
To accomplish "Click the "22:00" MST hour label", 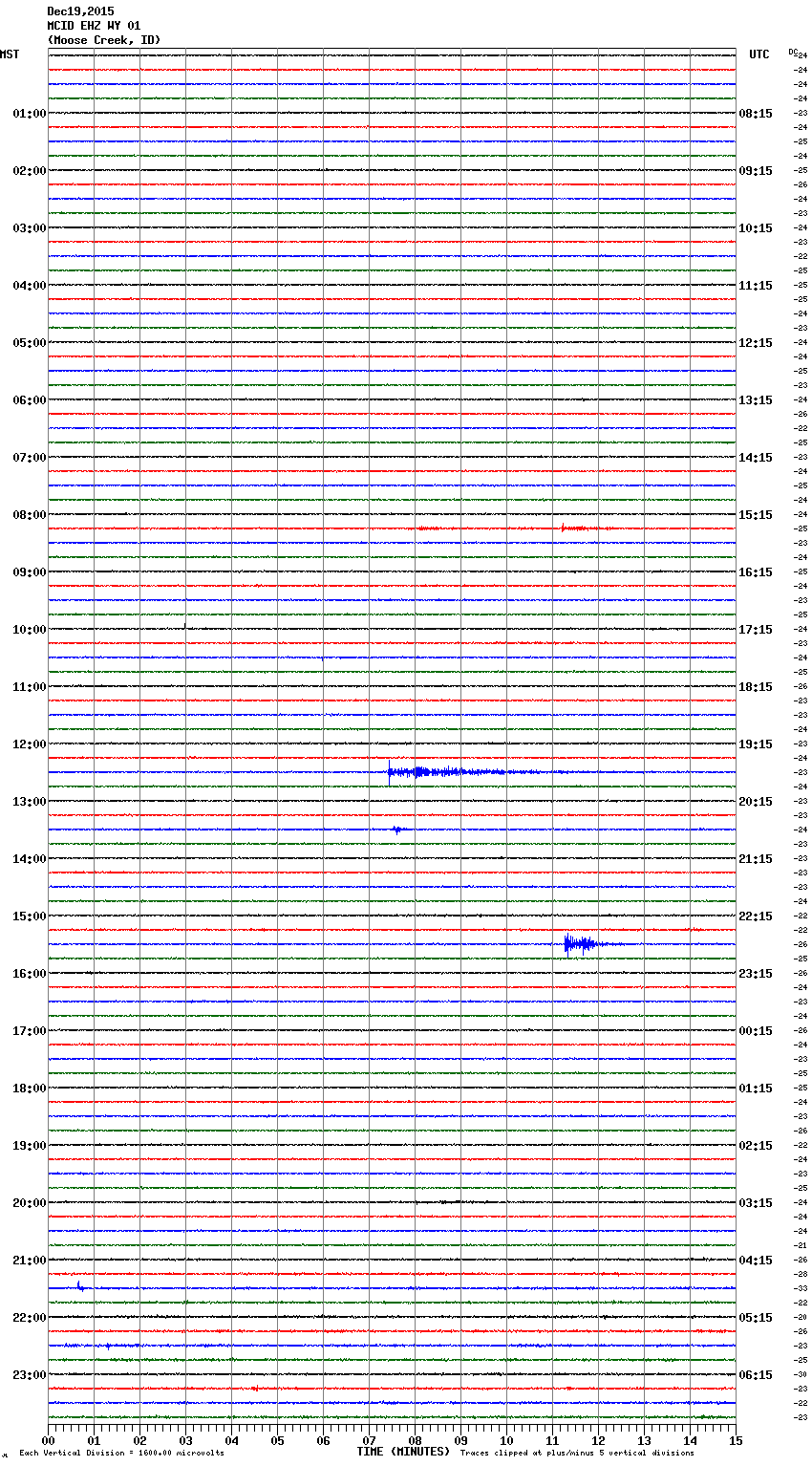I will pos(30,1318).
